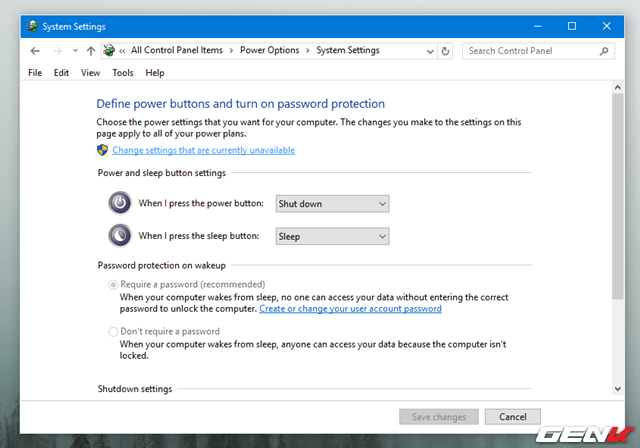
Task: Click the System Settings title bar icon
Action: pyautogui.click(x=32, y=26)
